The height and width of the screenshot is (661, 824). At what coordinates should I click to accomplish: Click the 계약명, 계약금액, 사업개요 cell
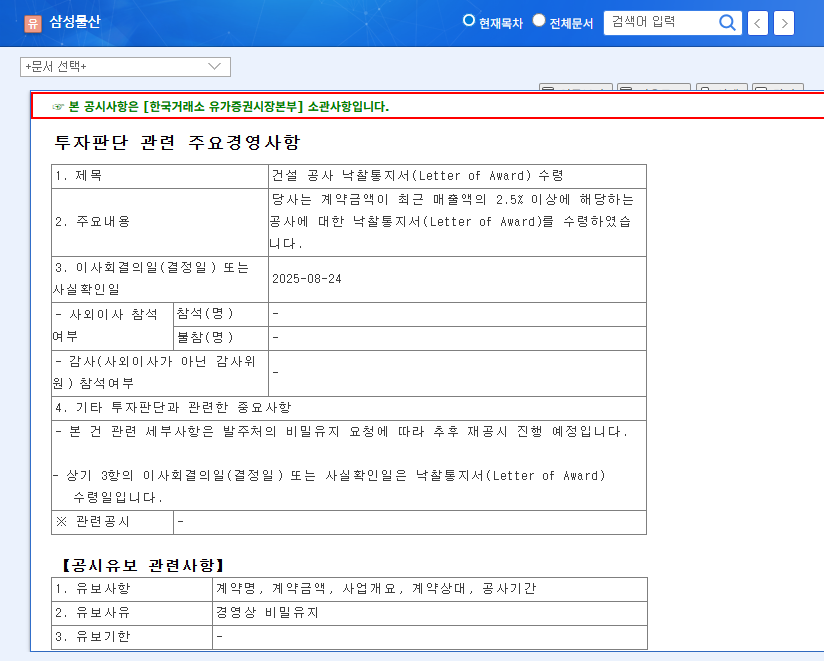(430, 589)
